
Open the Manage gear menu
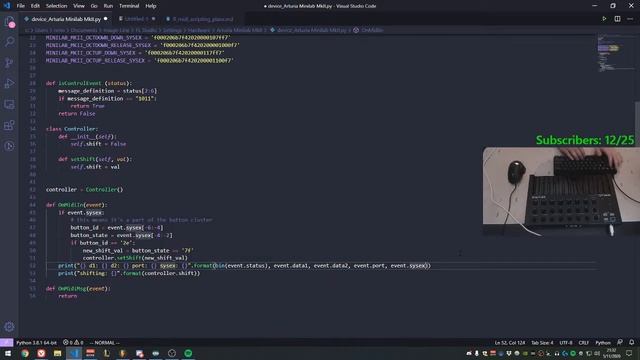pyautogui.click(x=9, y=327)
